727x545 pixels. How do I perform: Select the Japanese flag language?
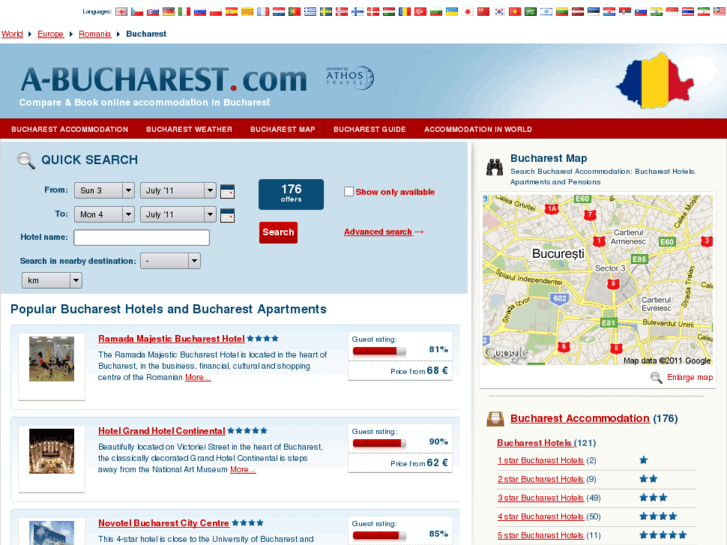click(x=468, y=12)
